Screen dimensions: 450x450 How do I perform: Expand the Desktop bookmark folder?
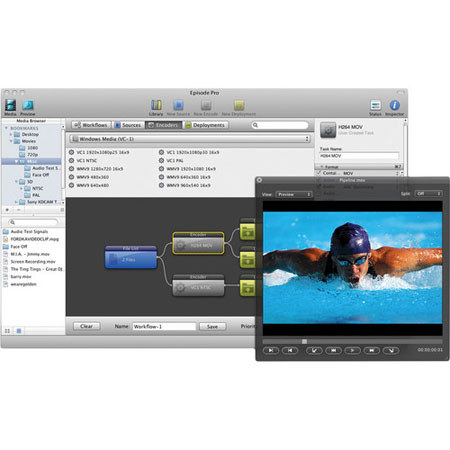pyautogui.click(x=11, y=134)
